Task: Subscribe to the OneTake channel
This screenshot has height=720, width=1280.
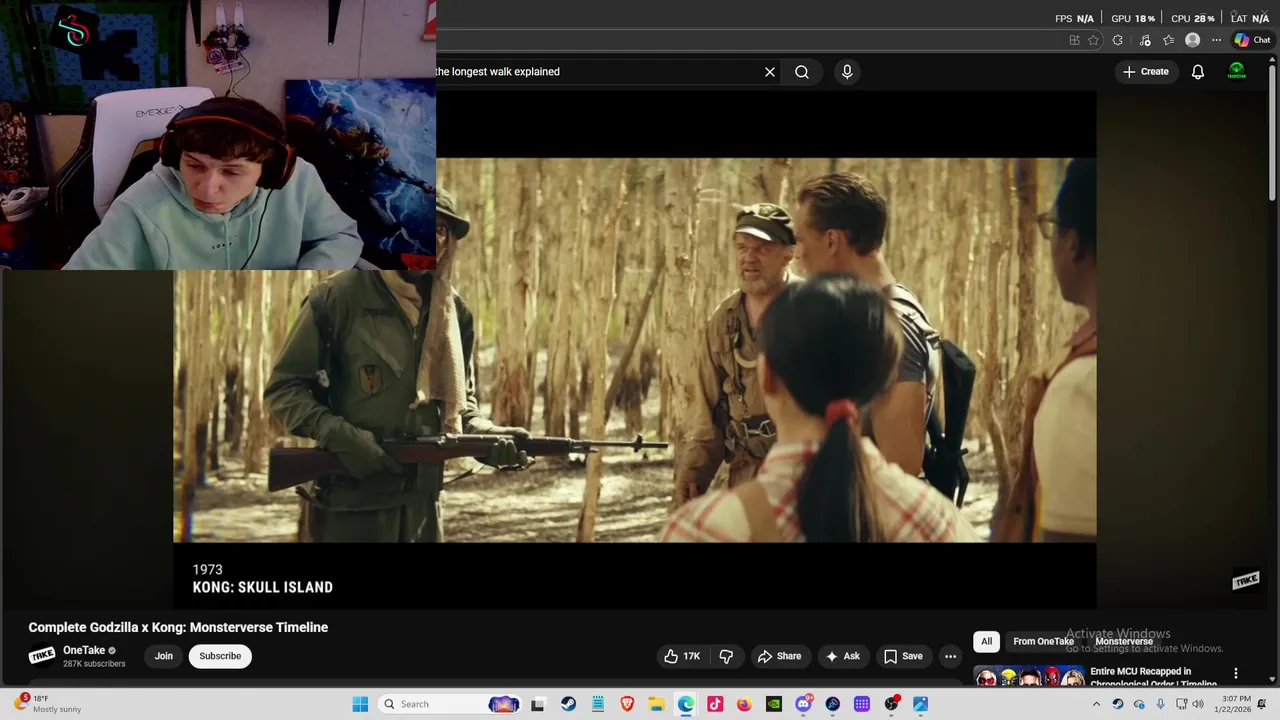Action: [x=220, y=656]
